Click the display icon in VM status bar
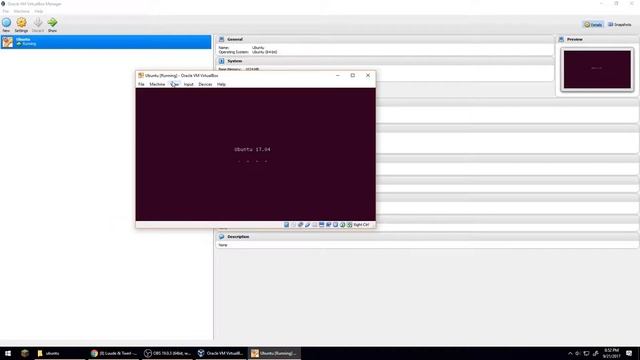 point(322,225)
